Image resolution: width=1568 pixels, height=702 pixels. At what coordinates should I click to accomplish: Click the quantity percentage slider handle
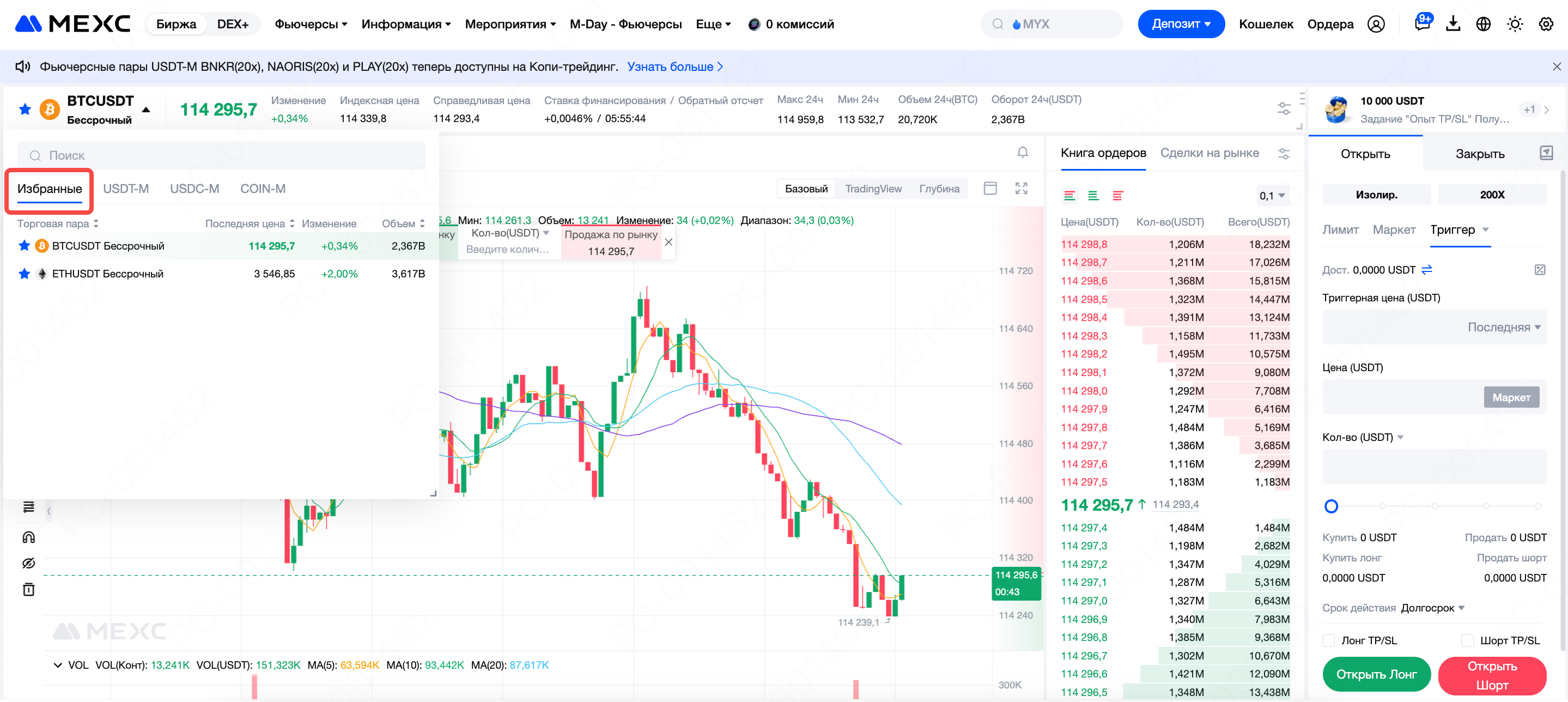1331,506
